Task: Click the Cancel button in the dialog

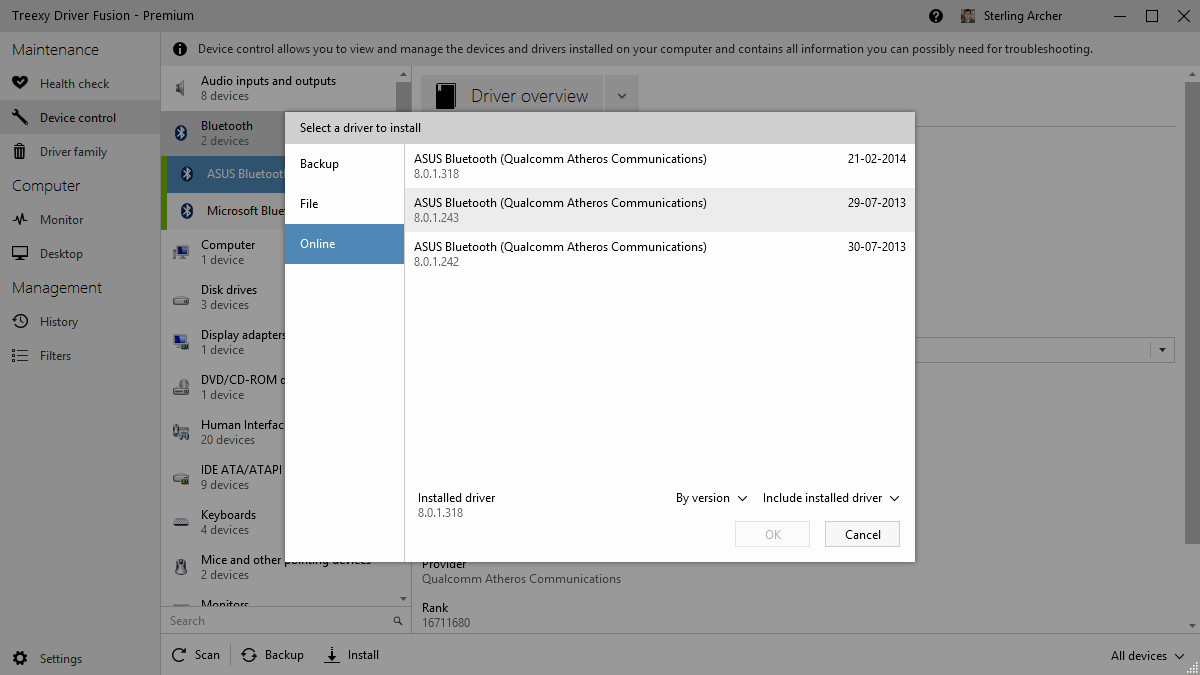Action: tap(862, 534)
